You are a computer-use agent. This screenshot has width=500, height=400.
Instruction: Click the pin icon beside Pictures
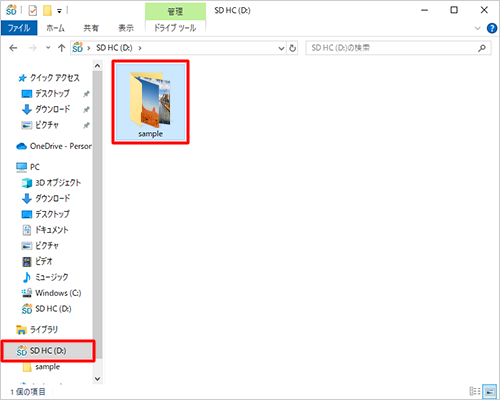click(86, 125)
